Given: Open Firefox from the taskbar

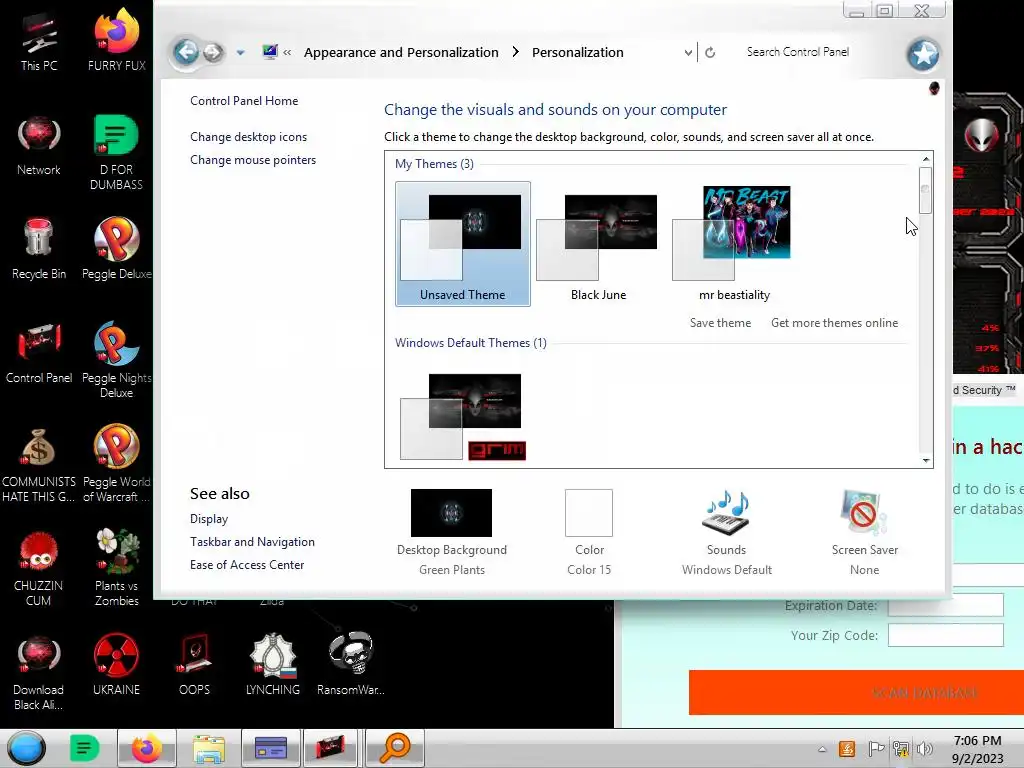Looking at the screenshot, I should click(146, 748).
